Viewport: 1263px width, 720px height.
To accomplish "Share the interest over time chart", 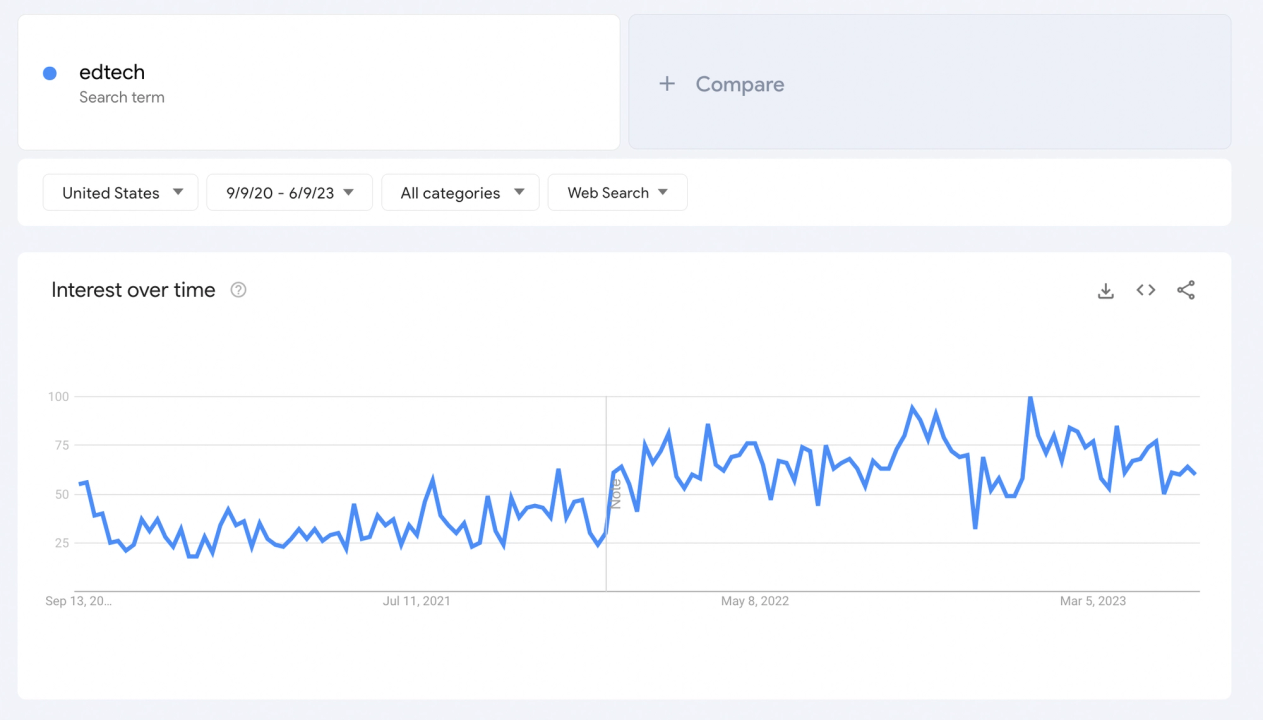I will [x=1186, y=290].
